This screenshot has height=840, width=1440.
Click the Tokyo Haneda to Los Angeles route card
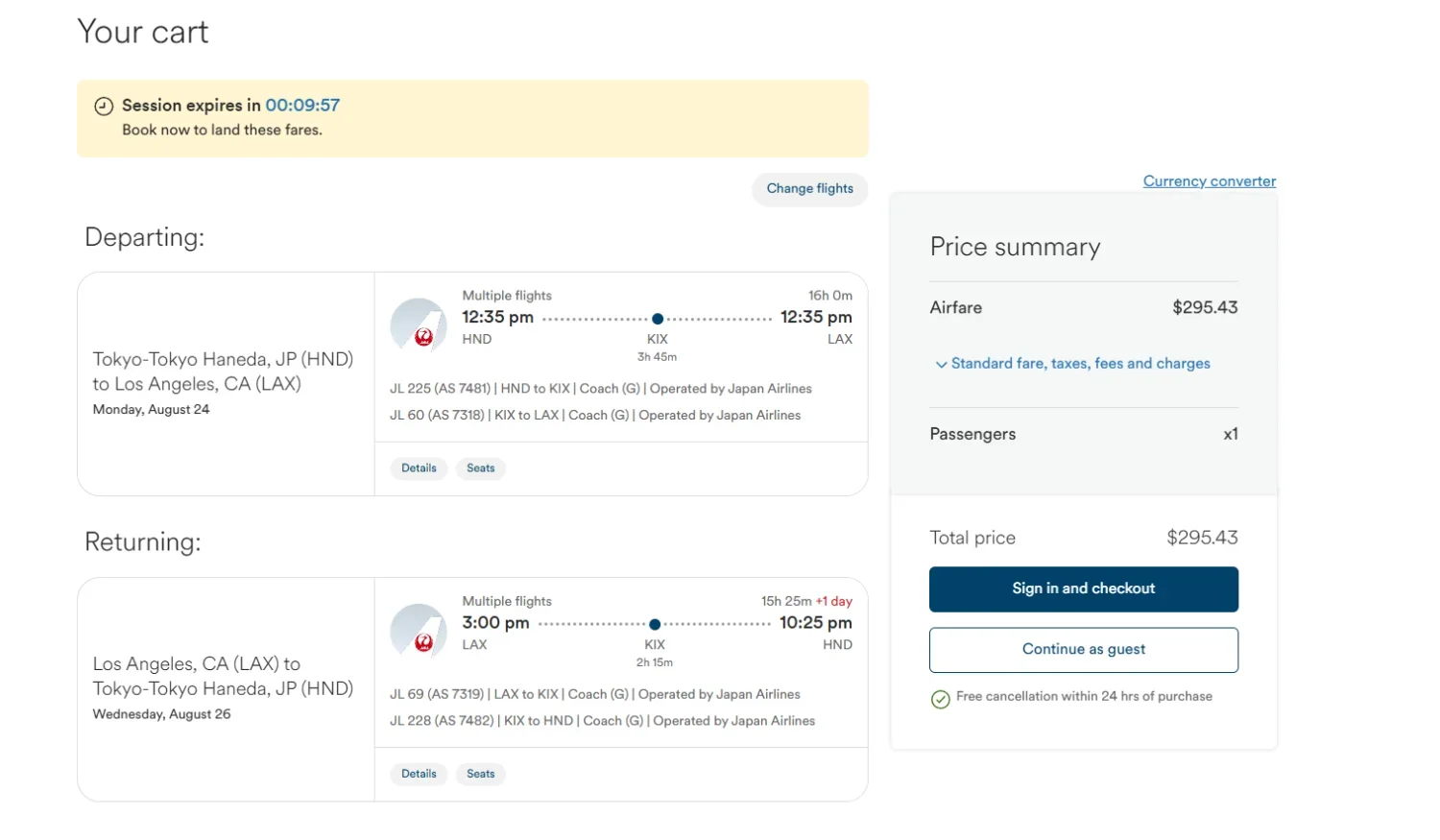tap(472, 384)
